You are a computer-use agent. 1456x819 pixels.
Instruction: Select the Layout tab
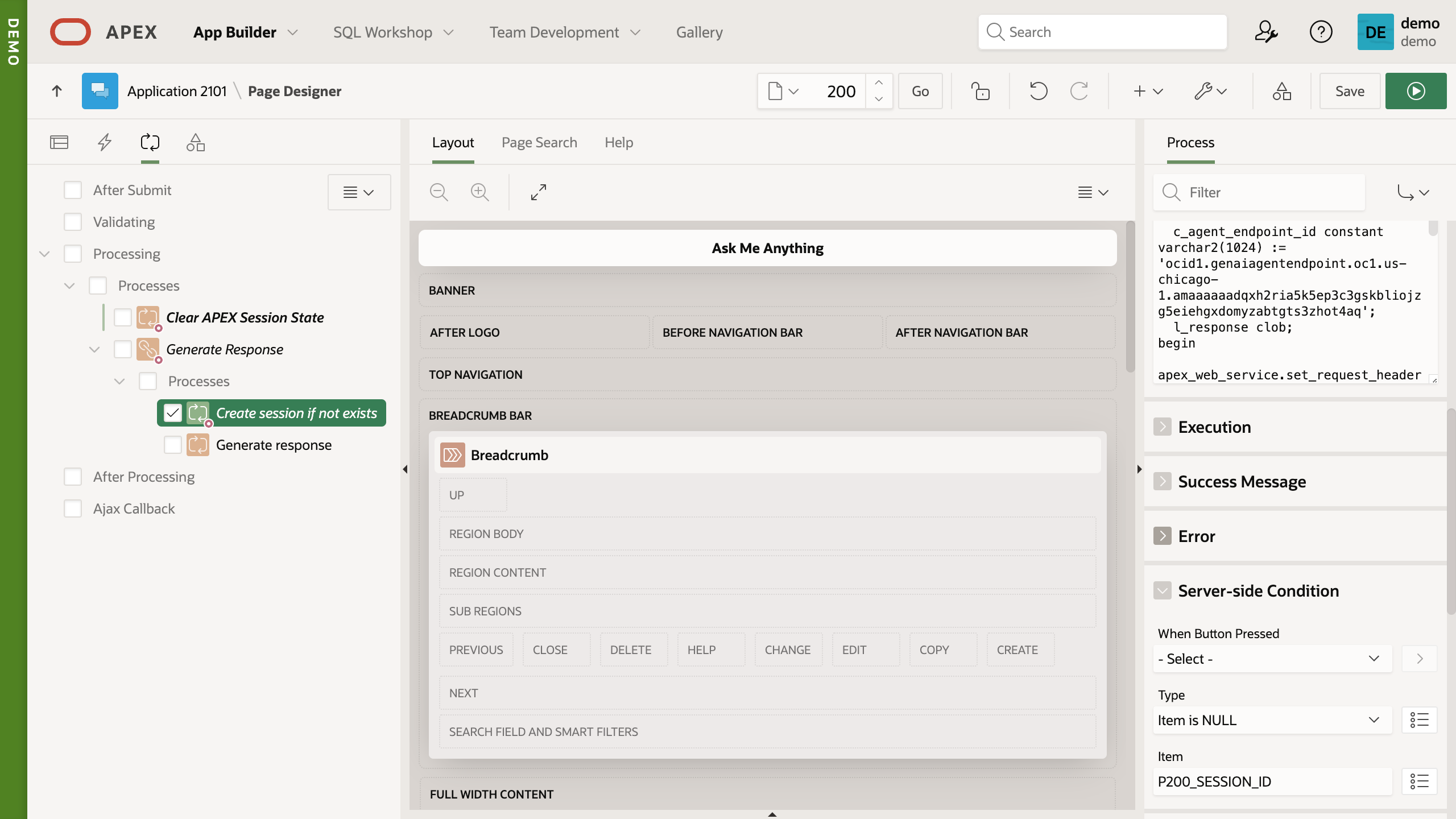coord(453,142)
